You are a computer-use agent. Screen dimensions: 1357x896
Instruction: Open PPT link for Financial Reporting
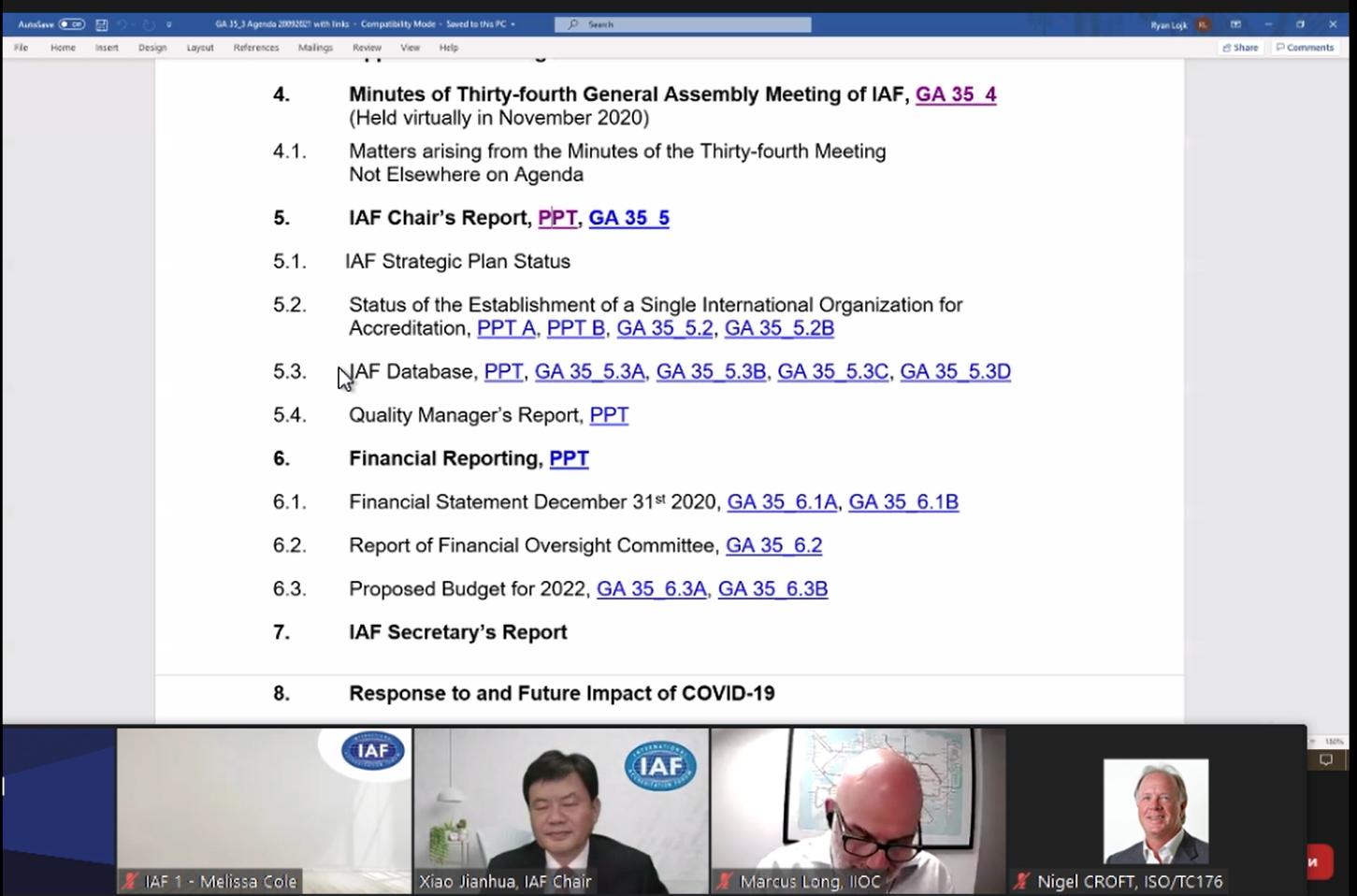tap(569, 459)
